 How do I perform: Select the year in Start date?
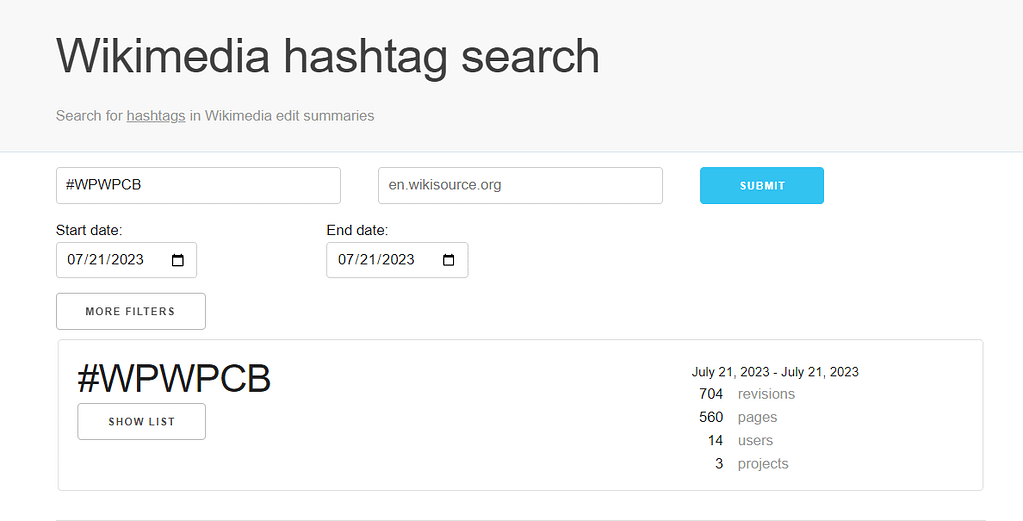(x=126, y=260)
